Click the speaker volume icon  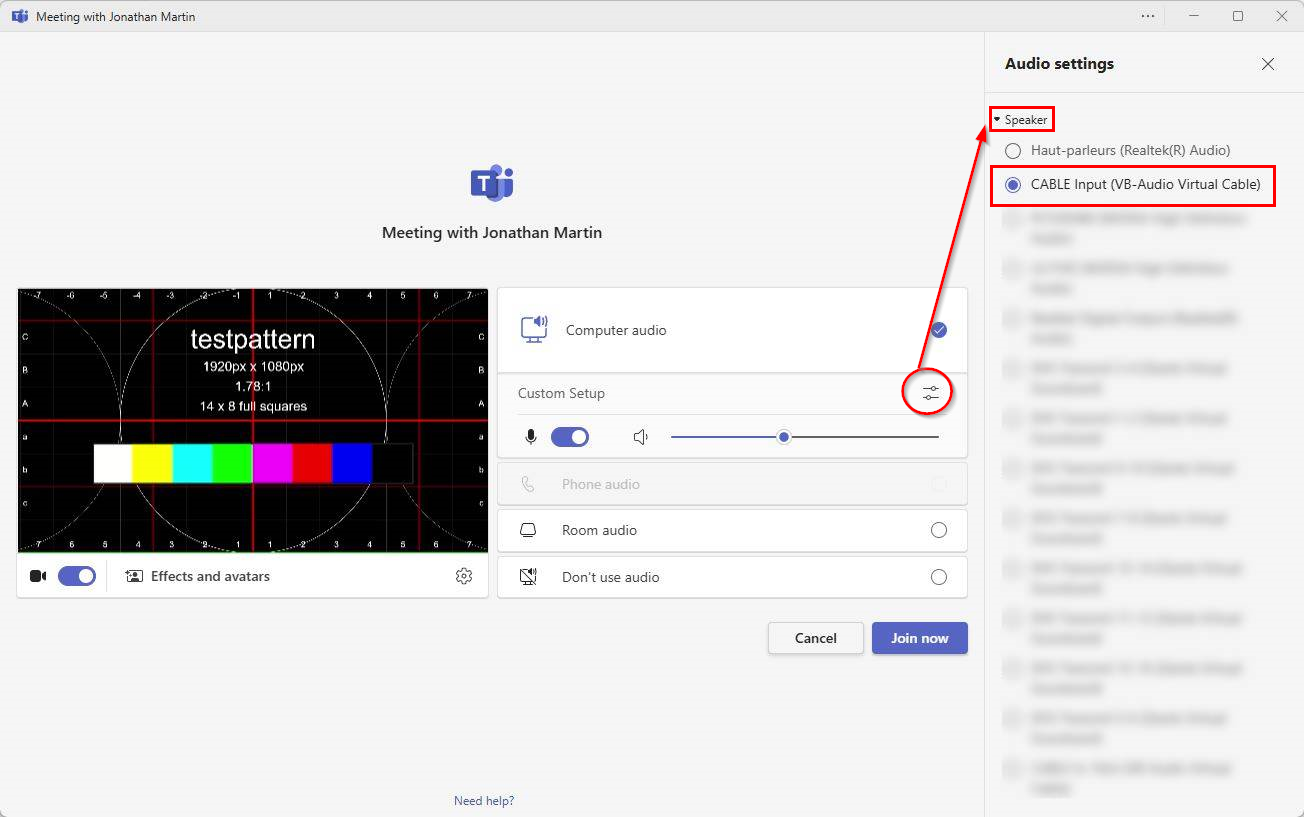pos(641,437)
